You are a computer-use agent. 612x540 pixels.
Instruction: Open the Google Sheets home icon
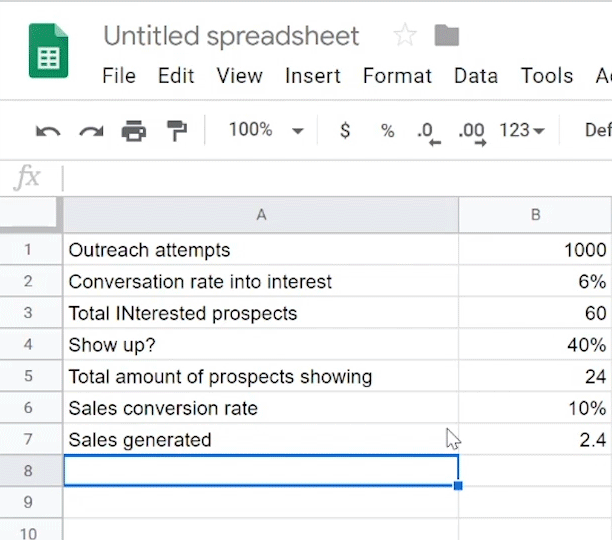click(x=47, y=55)
